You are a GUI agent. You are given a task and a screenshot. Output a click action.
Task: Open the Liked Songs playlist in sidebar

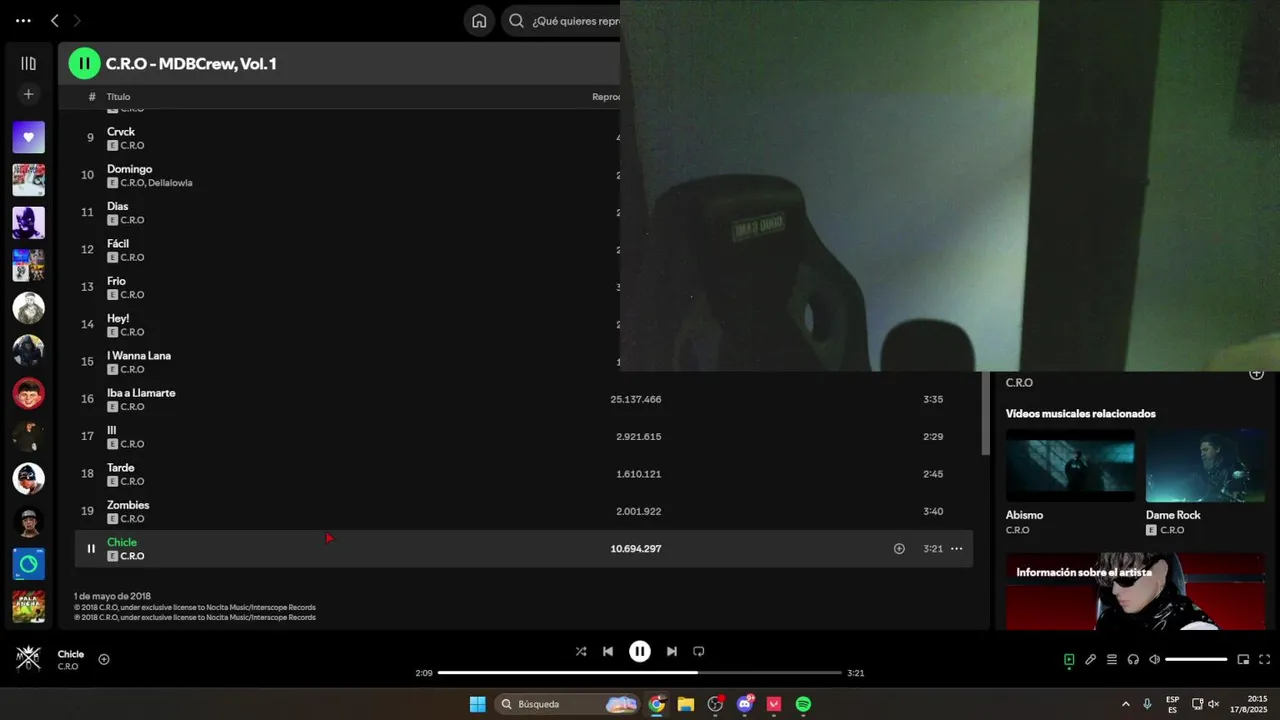click(28, 137)
